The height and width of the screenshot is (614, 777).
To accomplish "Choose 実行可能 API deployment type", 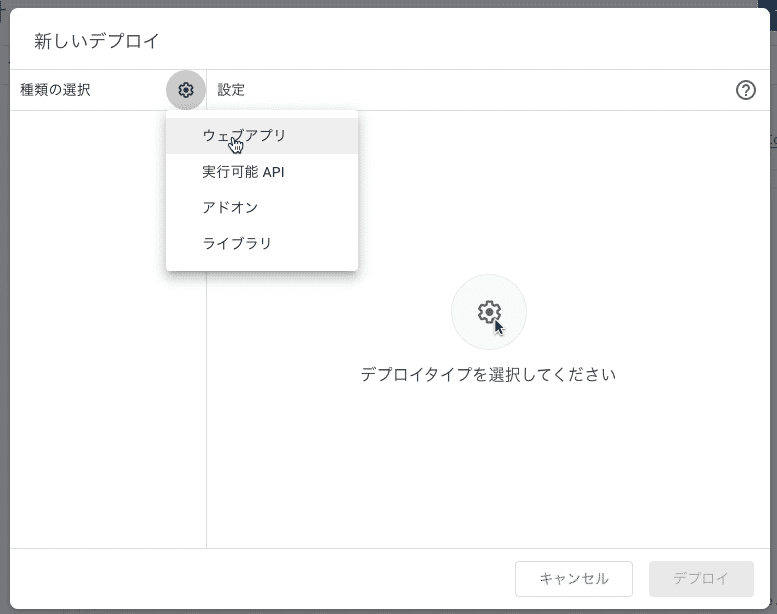I will point(262,172).
